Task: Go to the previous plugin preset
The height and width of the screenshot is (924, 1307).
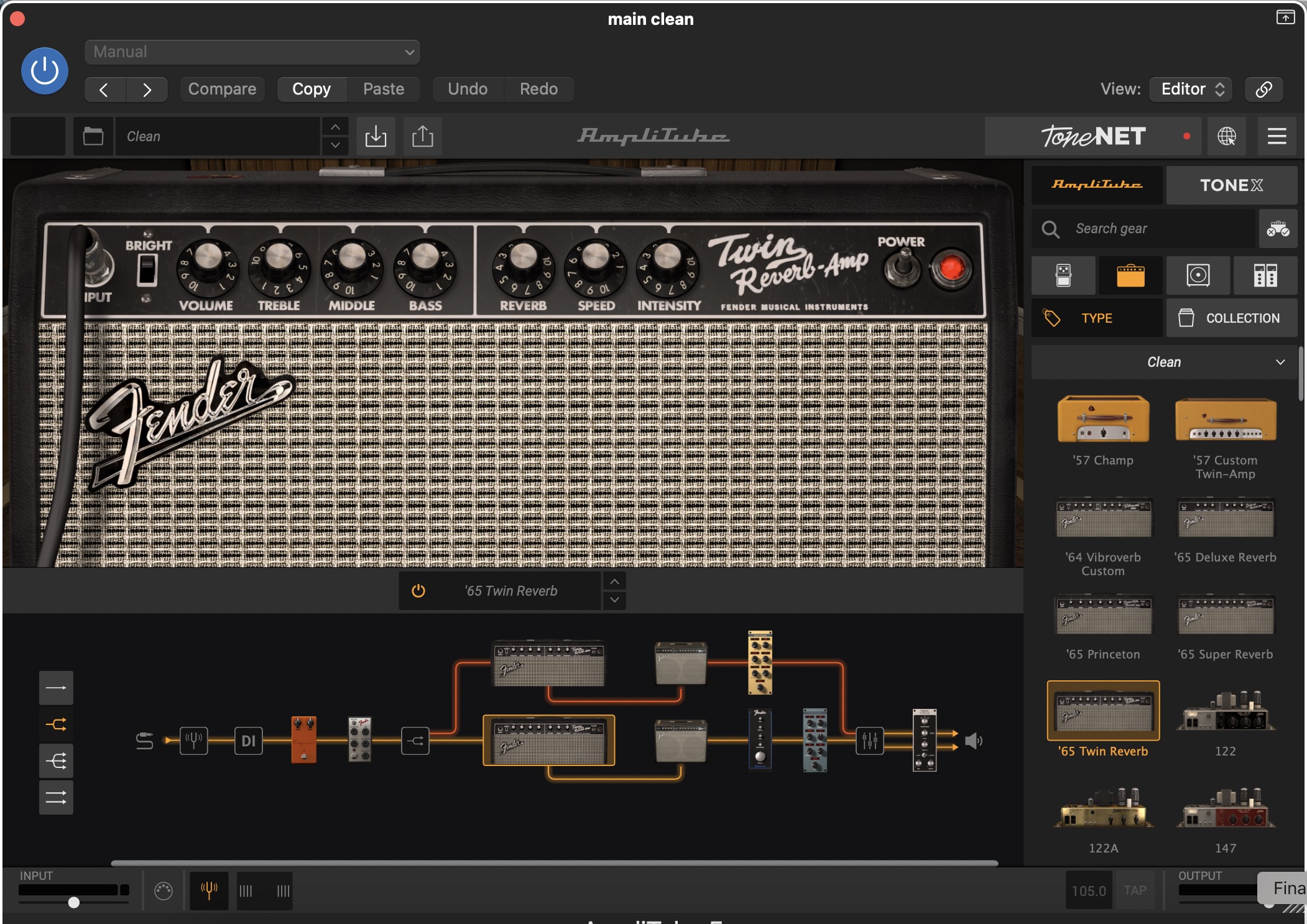Action: (x=105, y=90)
